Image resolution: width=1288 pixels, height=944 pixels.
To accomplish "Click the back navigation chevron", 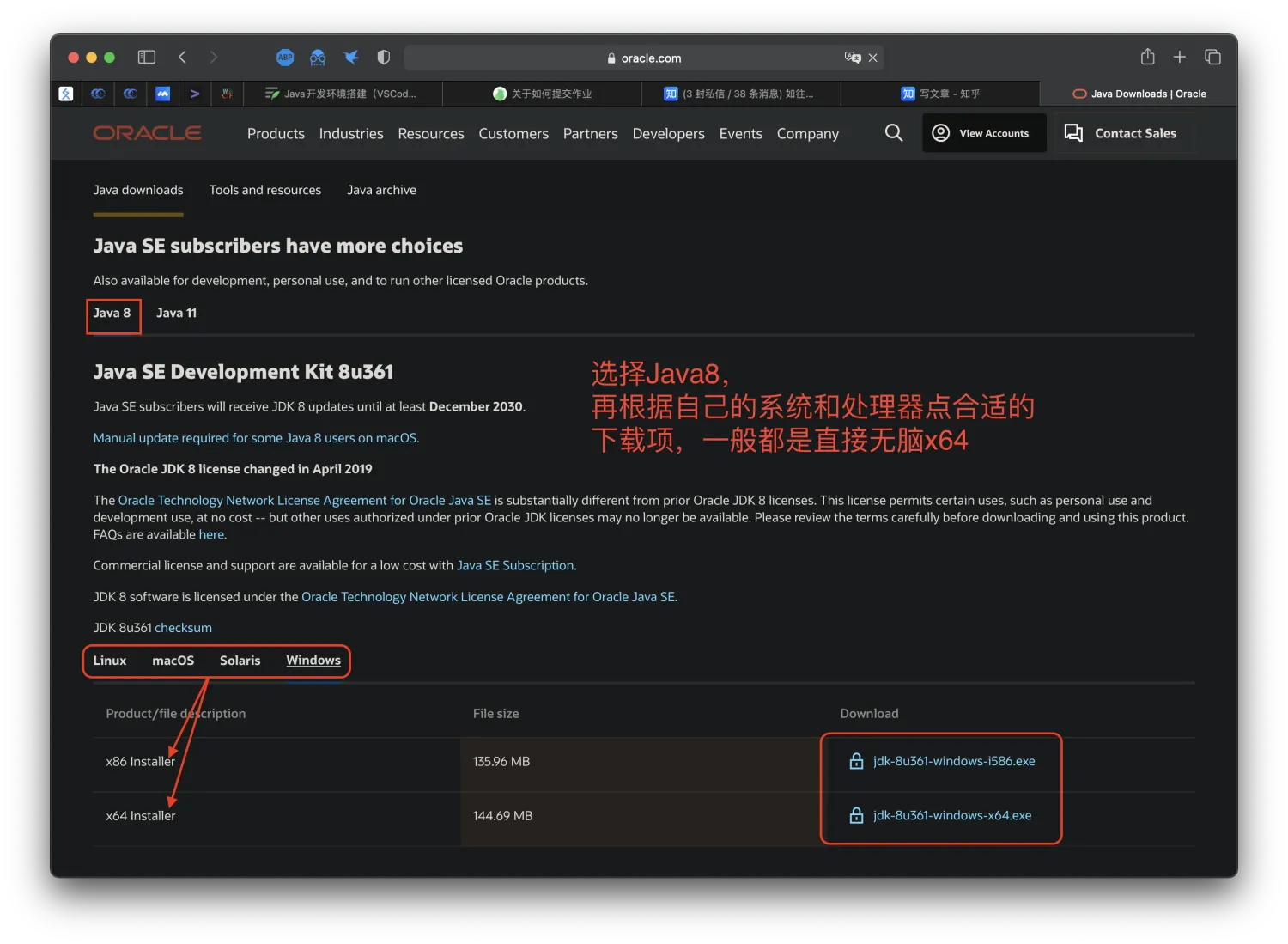I will [x=183, y=57].
